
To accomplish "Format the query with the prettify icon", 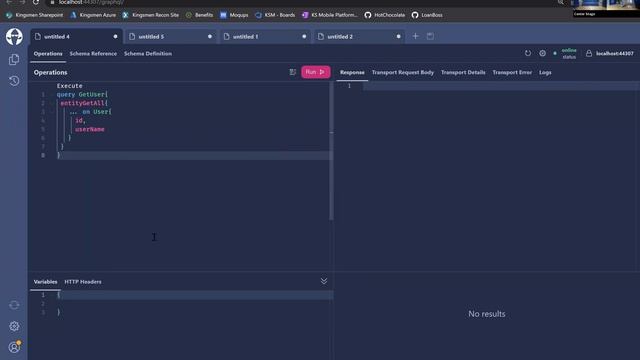I will (293, 72).
